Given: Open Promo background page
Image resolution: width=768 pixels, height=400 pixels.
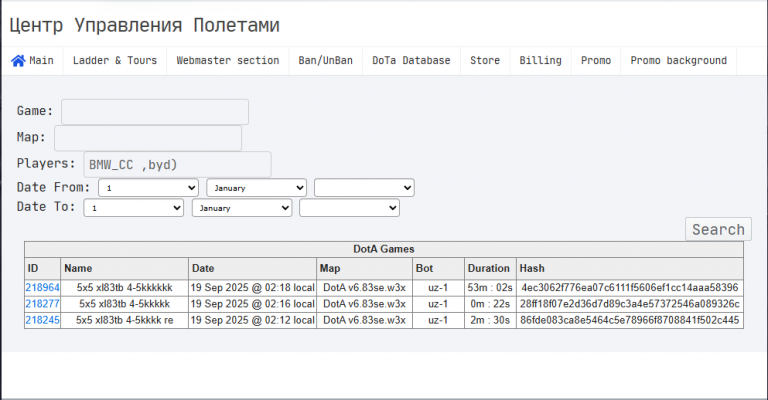Looking at the screenshot, I should click(x=678, y=61).
